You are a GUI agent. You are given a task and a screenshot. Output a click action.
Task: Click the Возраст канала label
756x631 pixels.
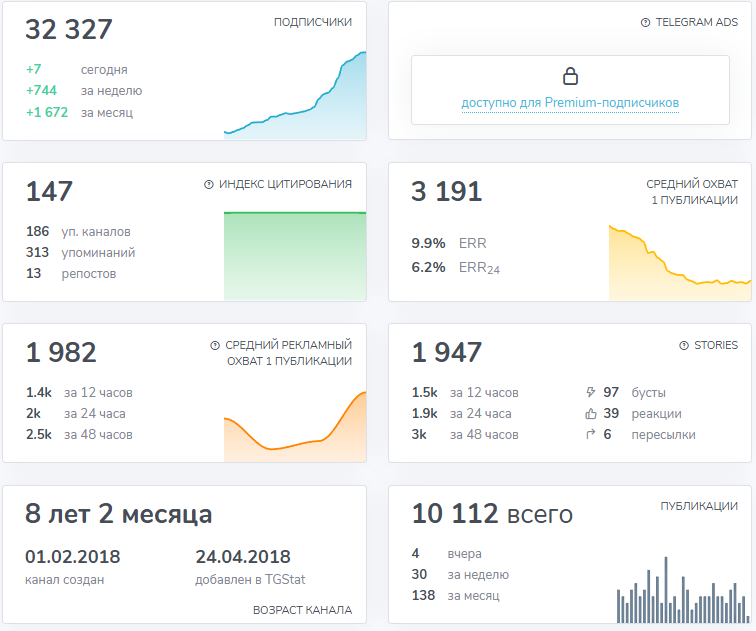[x=302, y=609]
